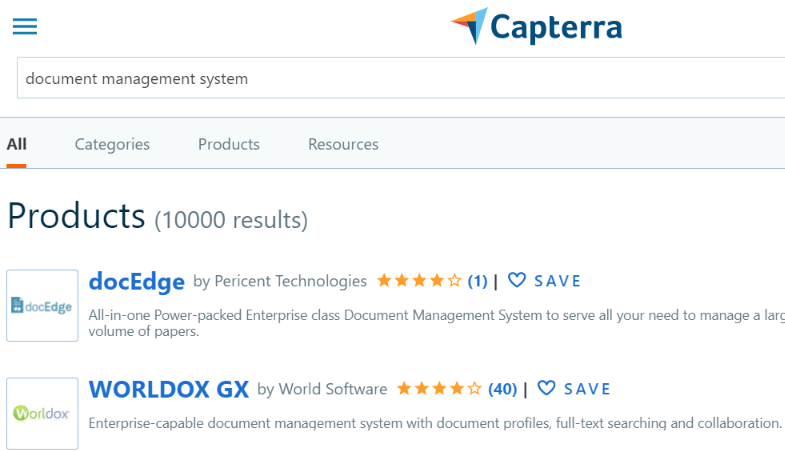785x451 pixels.
Task: Click the search input field
Action: [400, 78]
